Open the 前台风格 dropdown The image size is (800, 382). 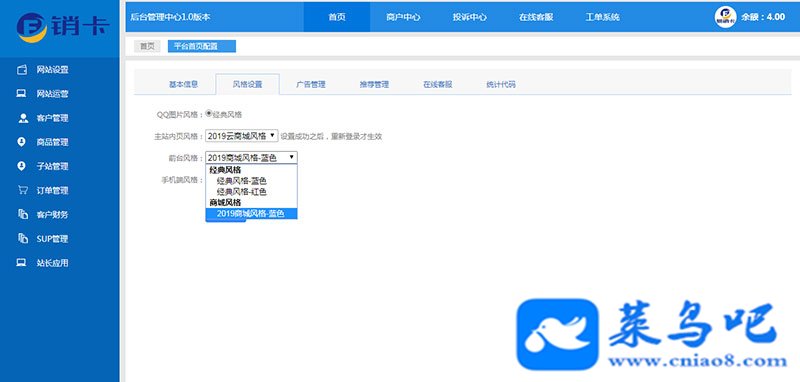[252, 158]
